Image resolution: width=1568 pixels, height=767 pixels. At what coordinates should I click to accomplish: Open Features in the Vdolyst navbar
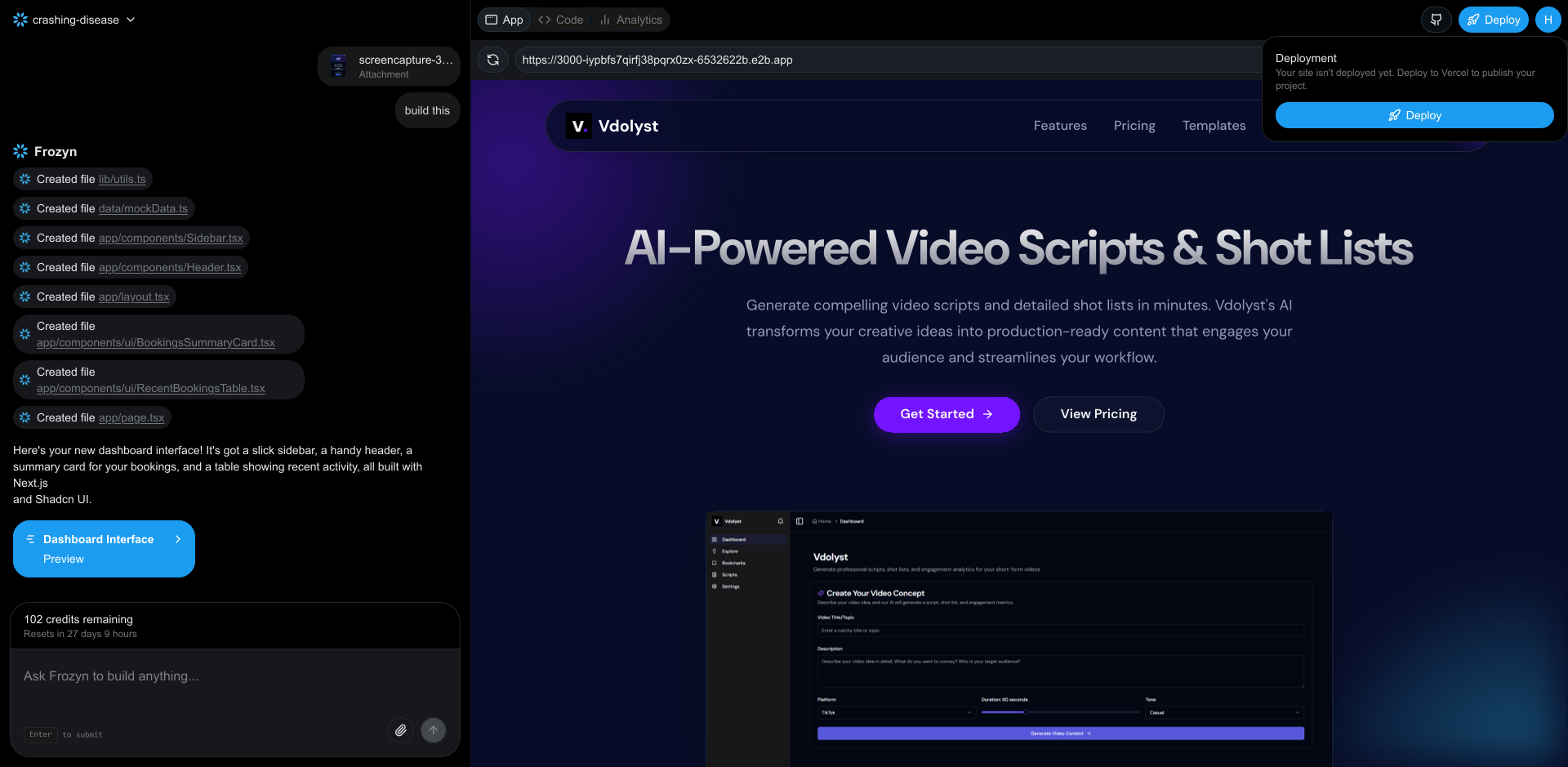pos(1060,126)
